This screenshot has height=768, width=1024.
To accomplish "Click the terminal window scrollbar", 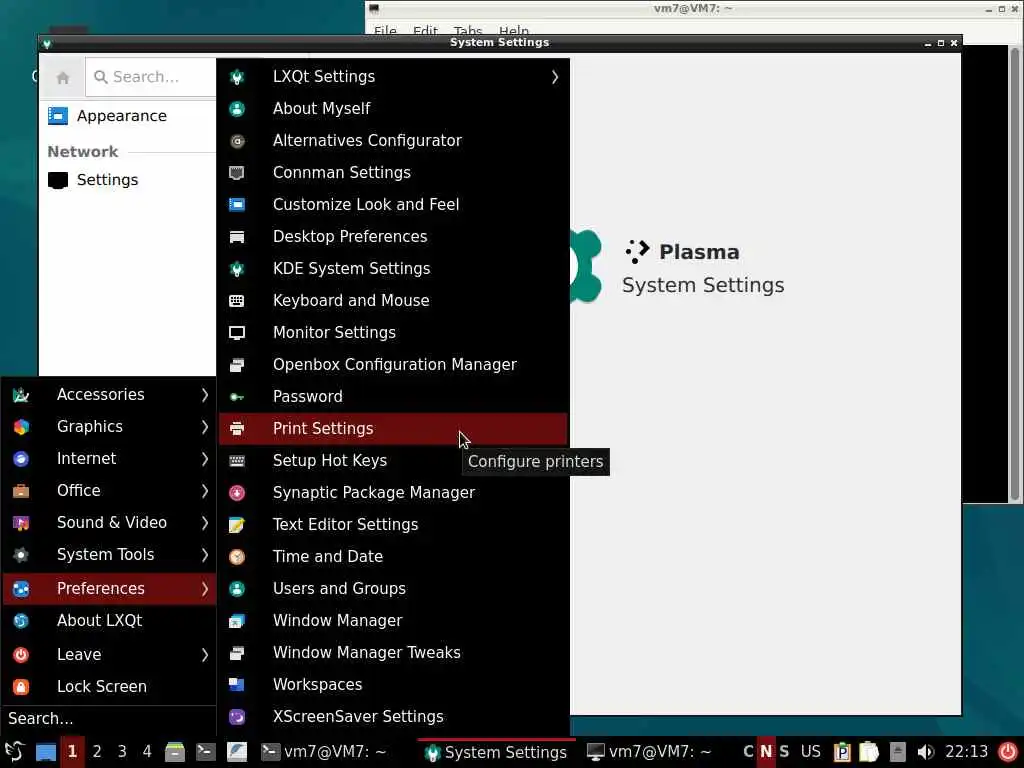I will (x=1014, y=273).
